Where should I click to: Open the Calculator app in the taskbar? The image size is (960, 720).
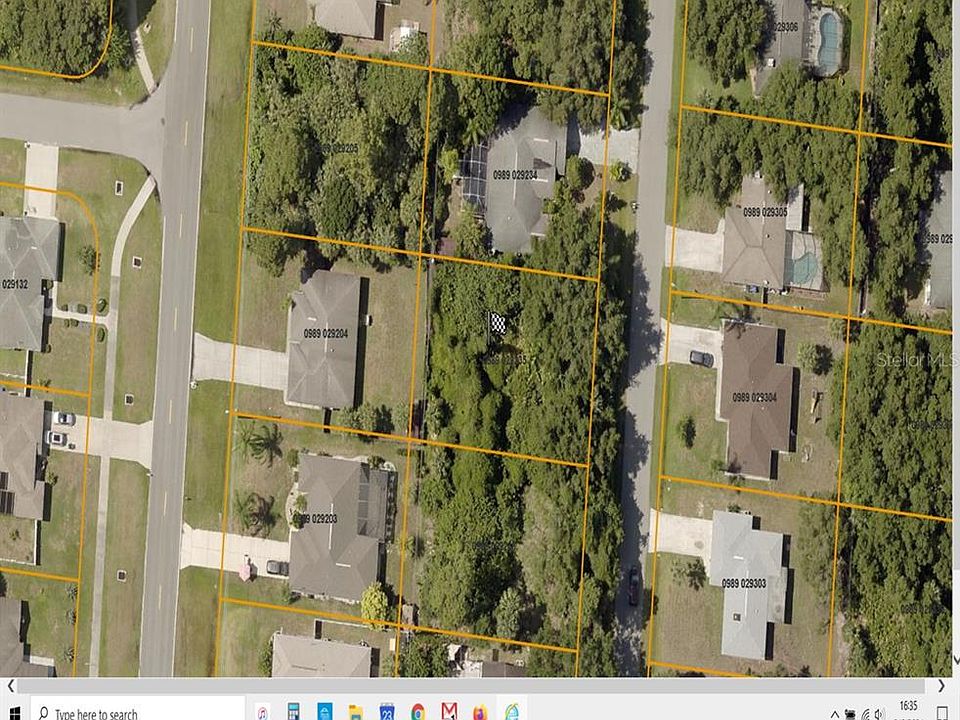[293, 712]
